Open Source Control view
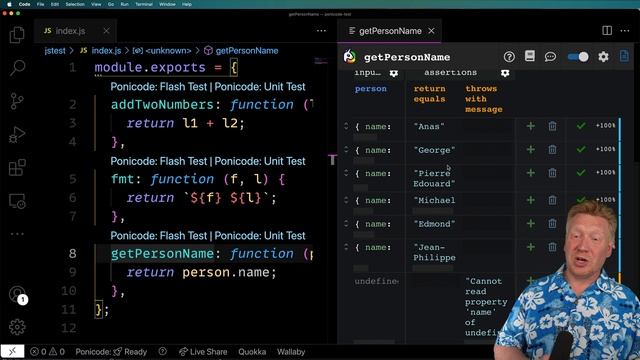The width and height of the screenshot is (640, 360). 17,101
